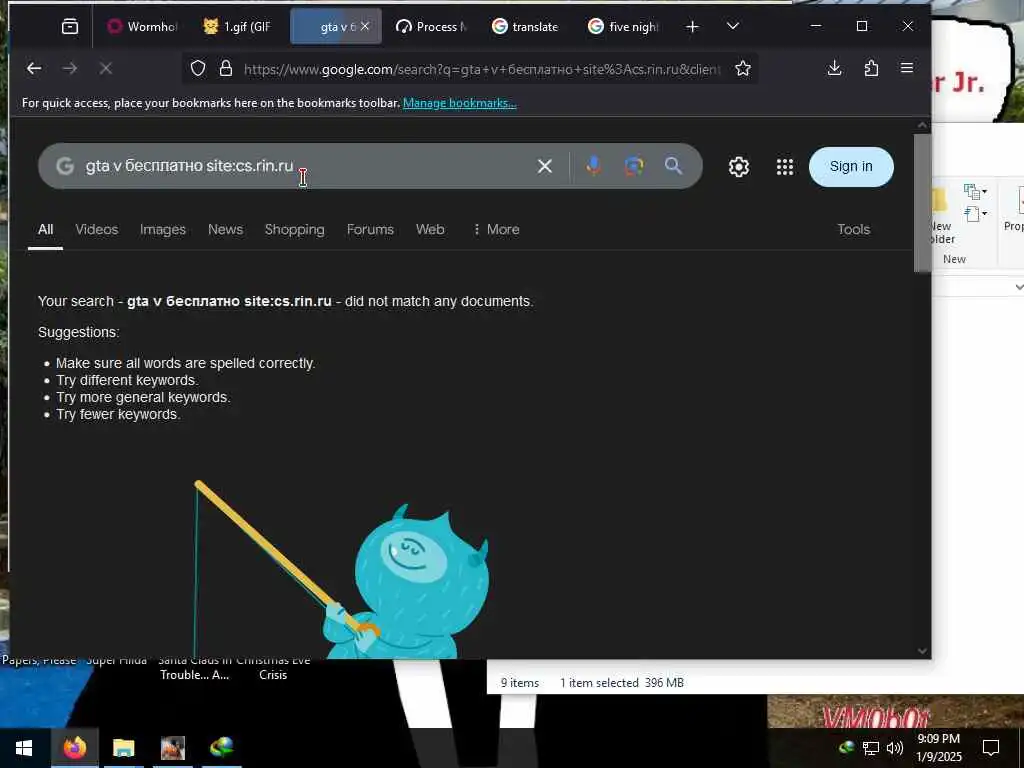The height and width of the screenshot is (768, 1024).
Task: Search by image with Google Lens
Action: [x=633, y=166]
